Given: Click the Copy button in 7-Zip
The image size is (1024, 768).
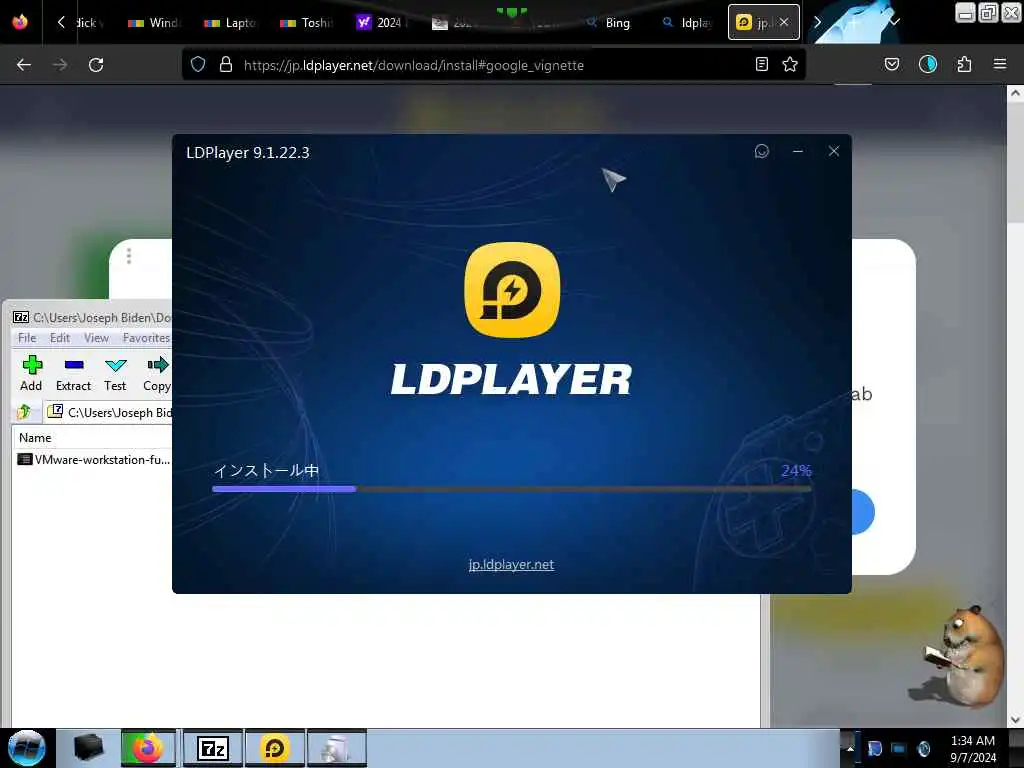Looking at the screenshot, I should [x=157, y=374].
